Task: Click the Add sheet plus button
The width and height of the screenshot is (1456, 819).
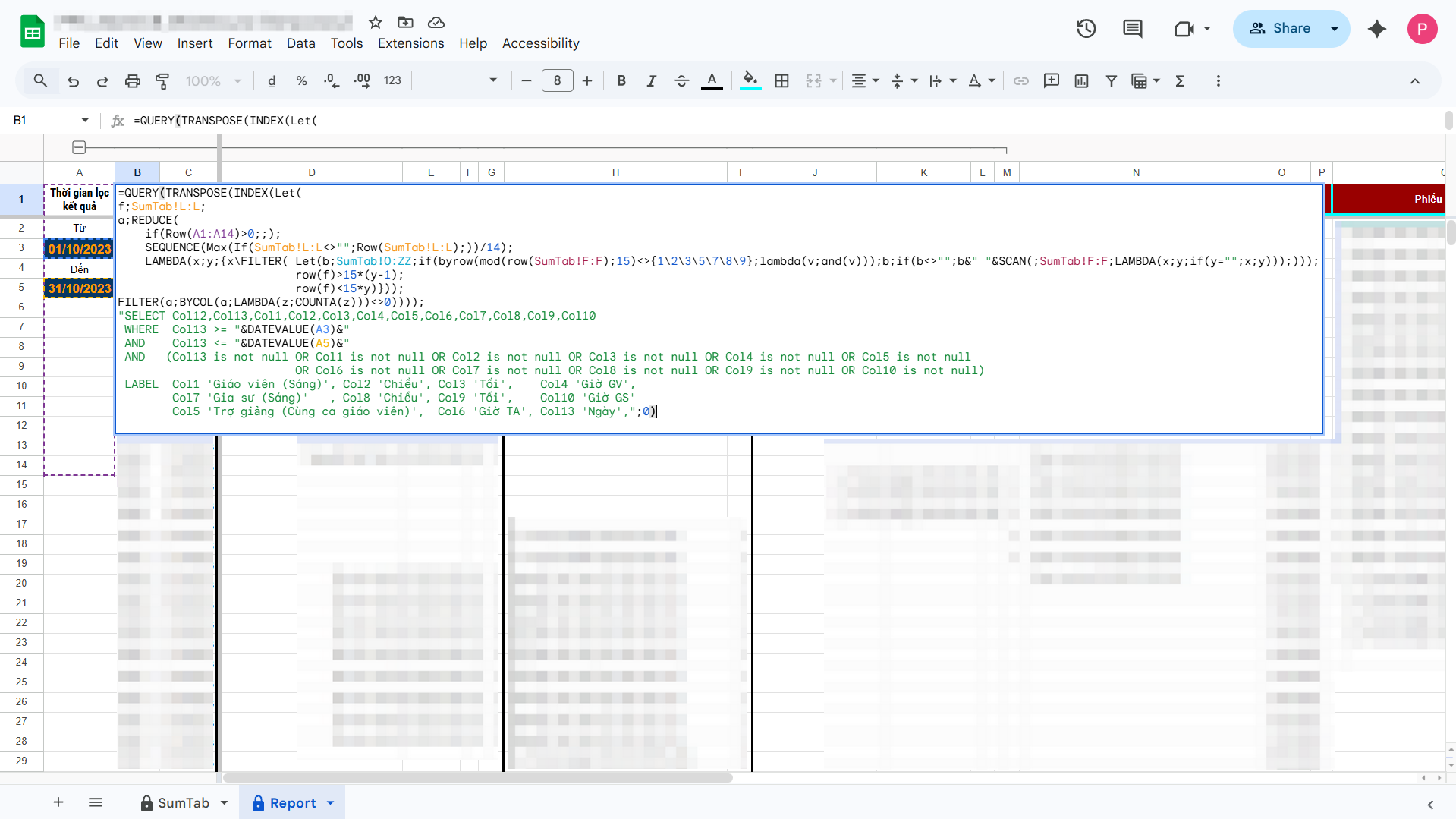Action: tap(58, 802)
